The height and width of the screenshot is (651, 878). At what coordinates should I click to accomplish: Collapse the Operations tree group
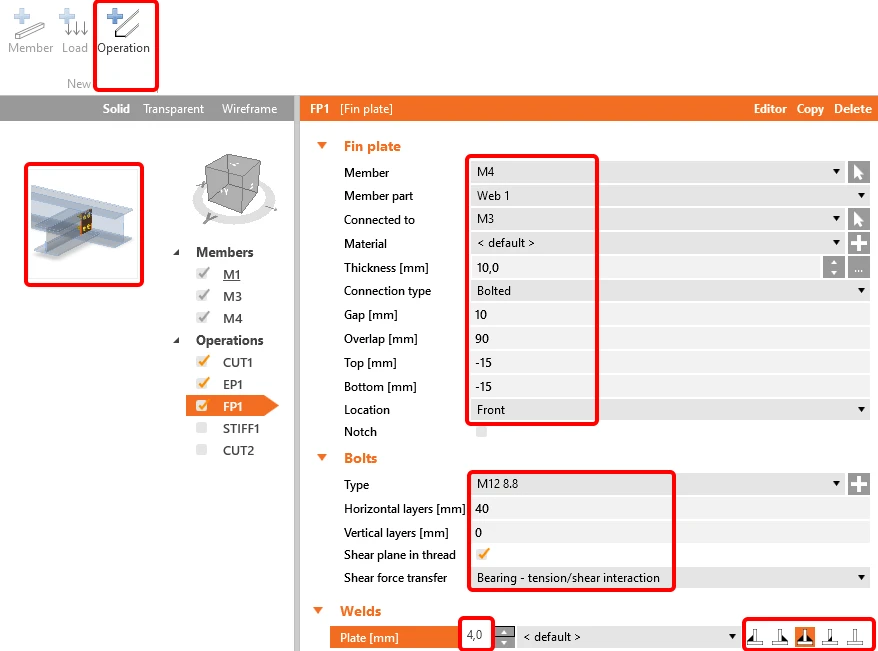pos(177,340)
